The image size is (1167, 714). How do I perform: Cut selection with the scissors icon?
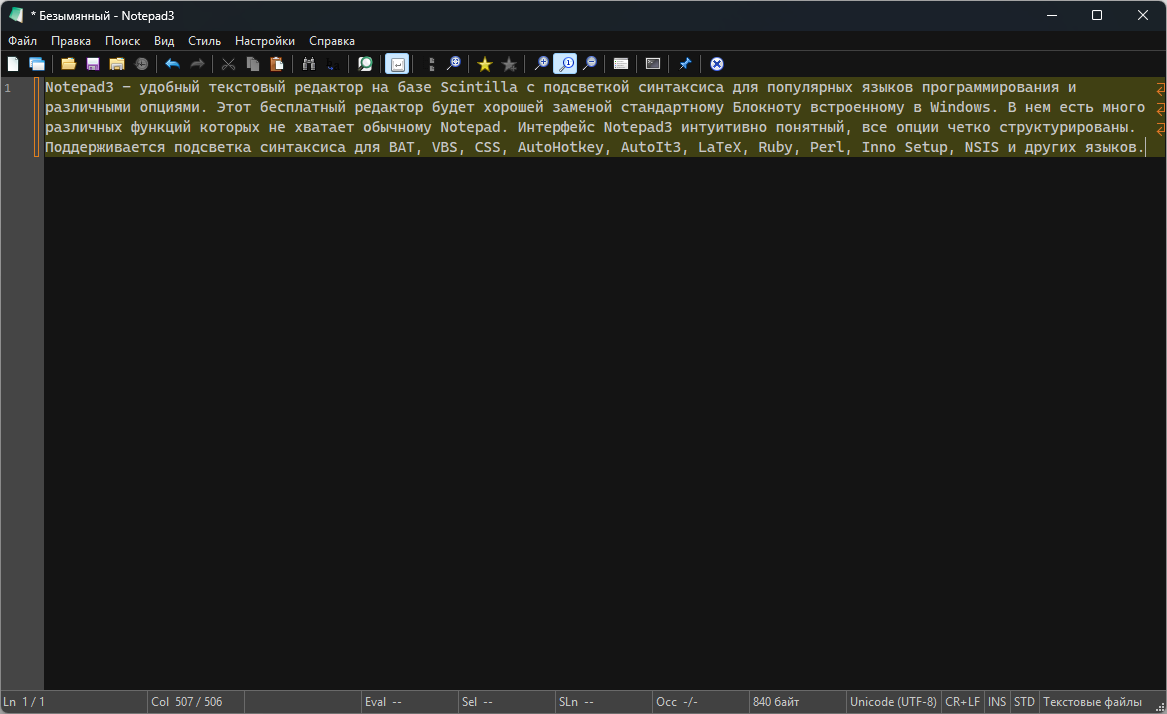point(228,64)
